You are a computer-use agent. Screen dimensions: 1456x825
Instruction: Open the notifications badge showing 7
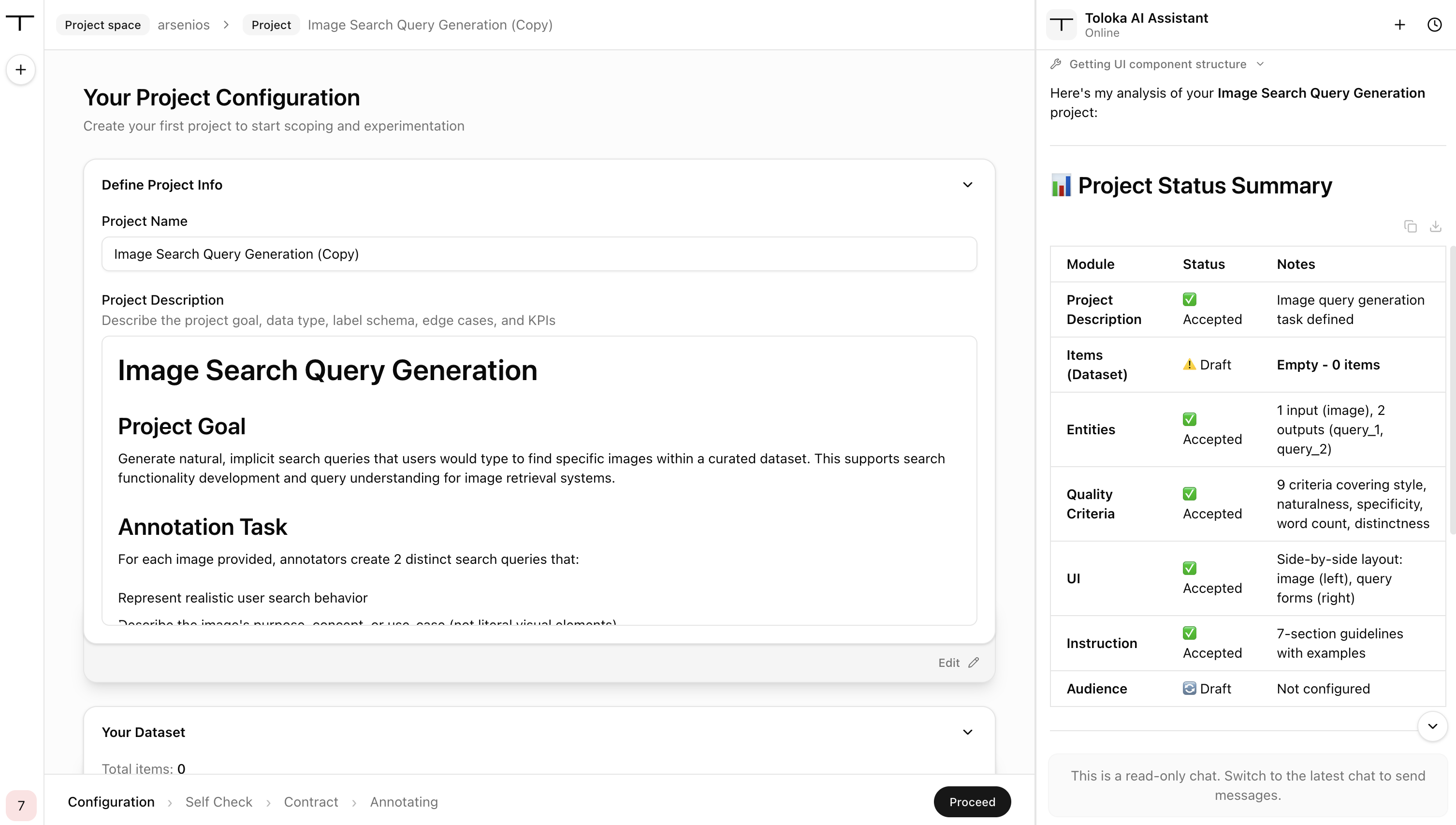pyautogui.click(x=21, y=805)
